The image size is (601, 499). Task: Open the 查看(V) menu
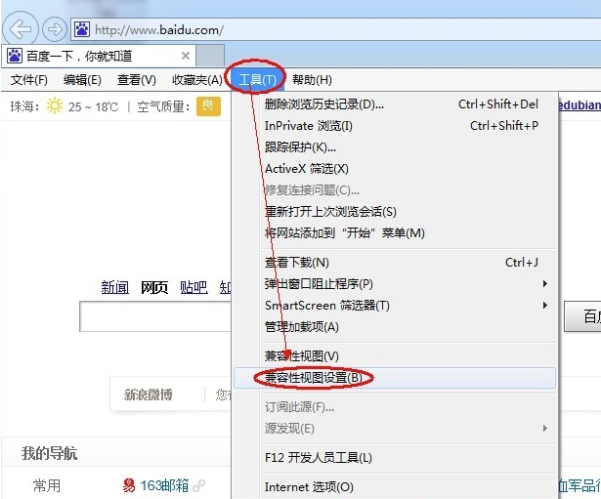coord(136,80)
